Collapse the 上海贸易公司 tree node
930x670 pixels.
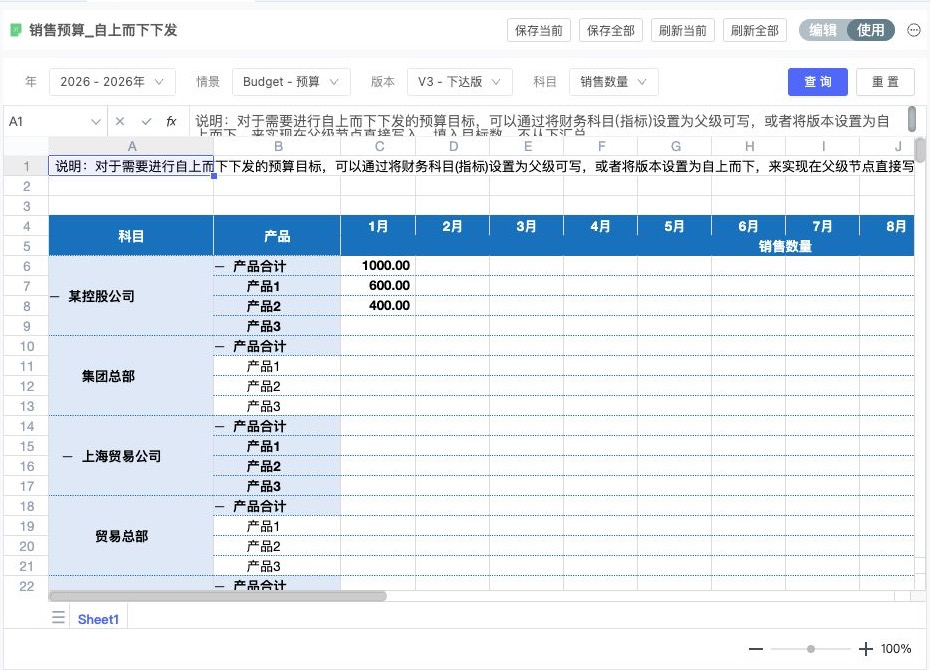(x=68, y=456)
